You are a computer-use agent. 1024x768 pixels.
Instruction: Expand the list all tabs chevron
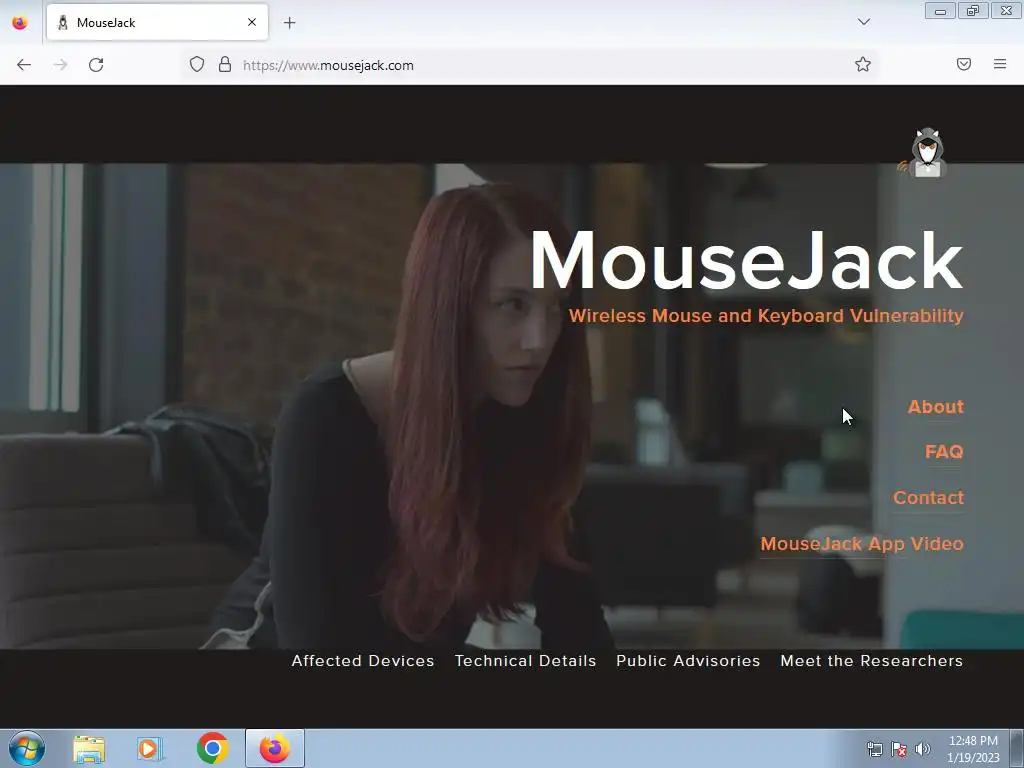pyautogui.click(x=863, y=22)
